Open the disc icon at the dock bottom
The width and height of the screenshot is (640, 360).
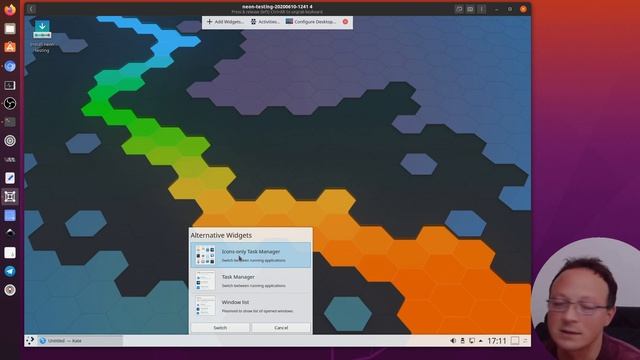pyautogui.click(x=10, y=290)
